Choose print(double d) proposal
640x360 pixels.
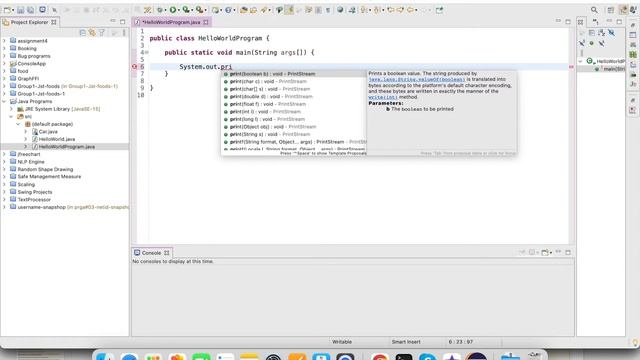(293, 96)
